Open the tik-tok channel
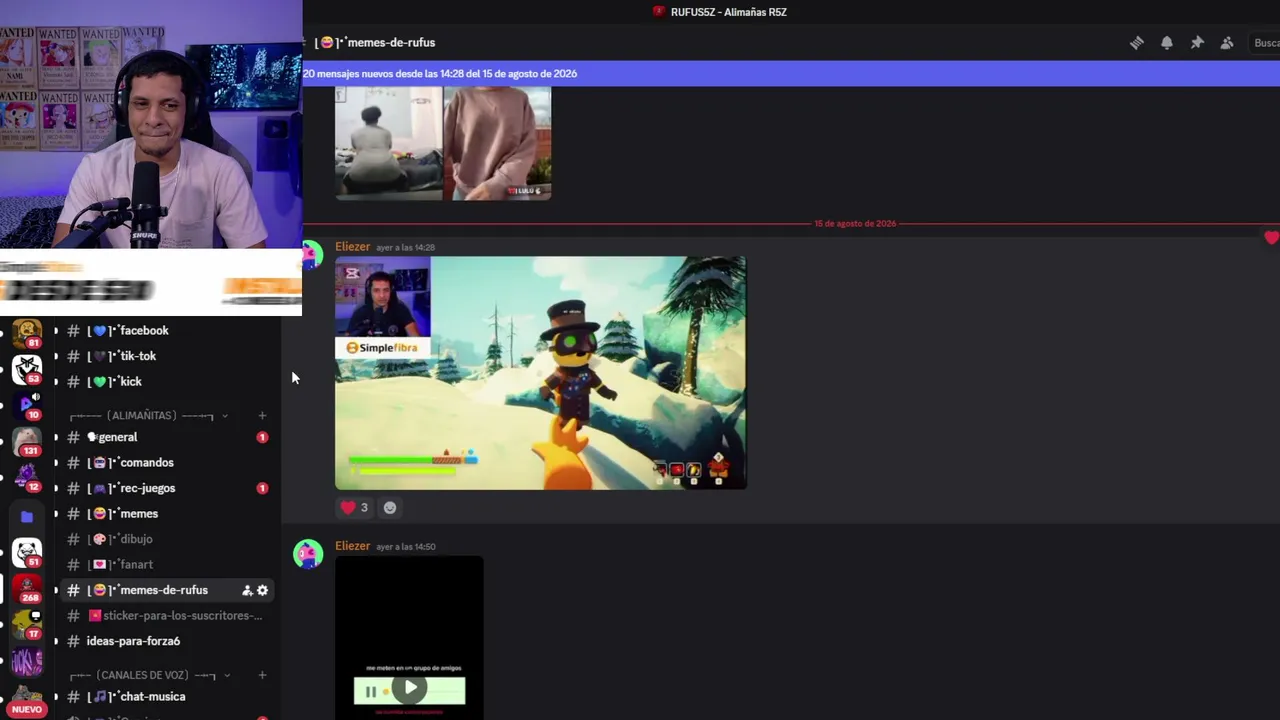The width and height of the screenshot is (1280, 720). (x=166, y=356)
